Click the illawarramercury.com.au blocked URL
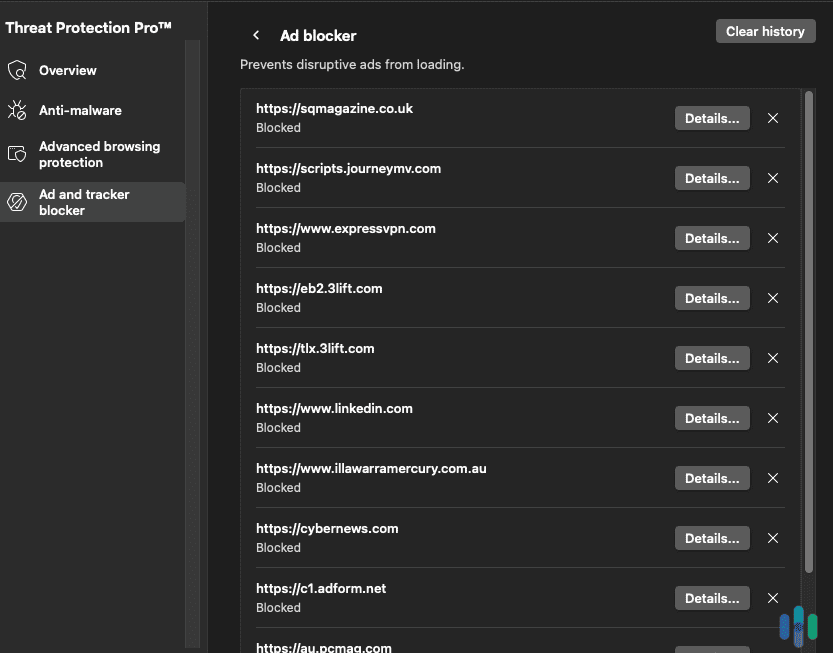The height and width of the screenshot is (653, 833). tap(371, 467)
